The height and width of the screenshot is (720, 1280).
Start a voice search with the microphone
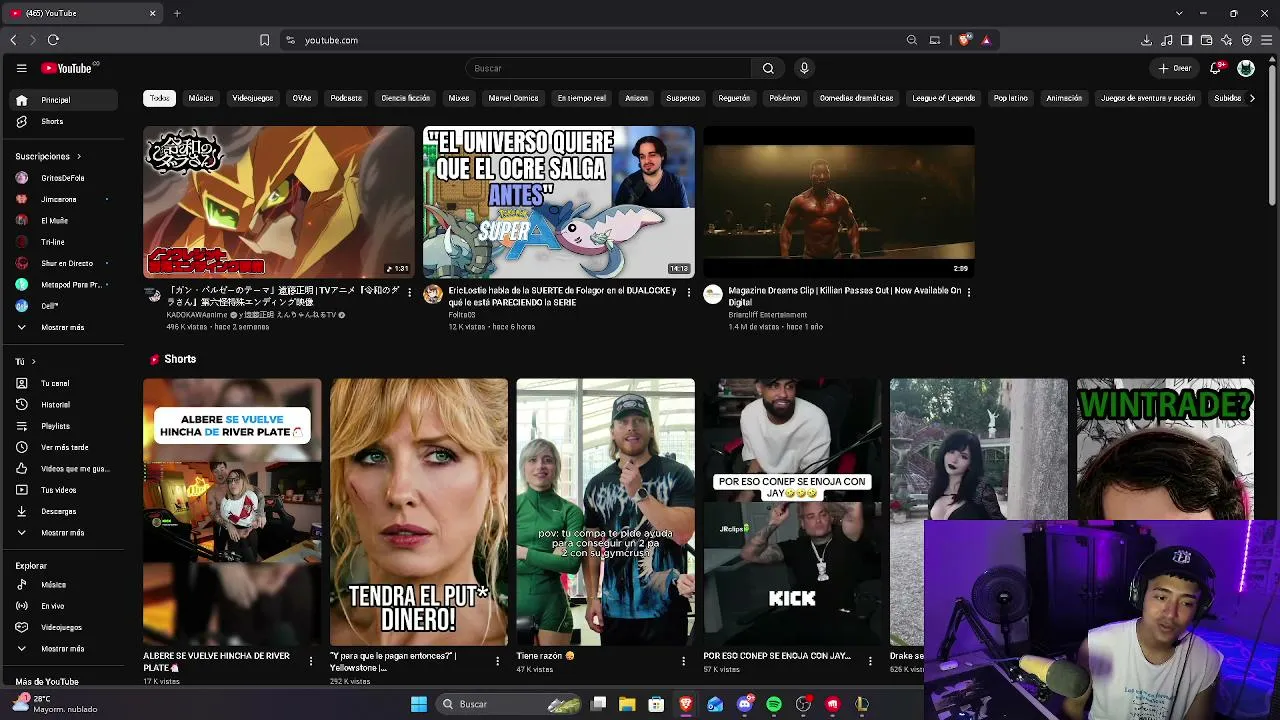click(804, 68)
